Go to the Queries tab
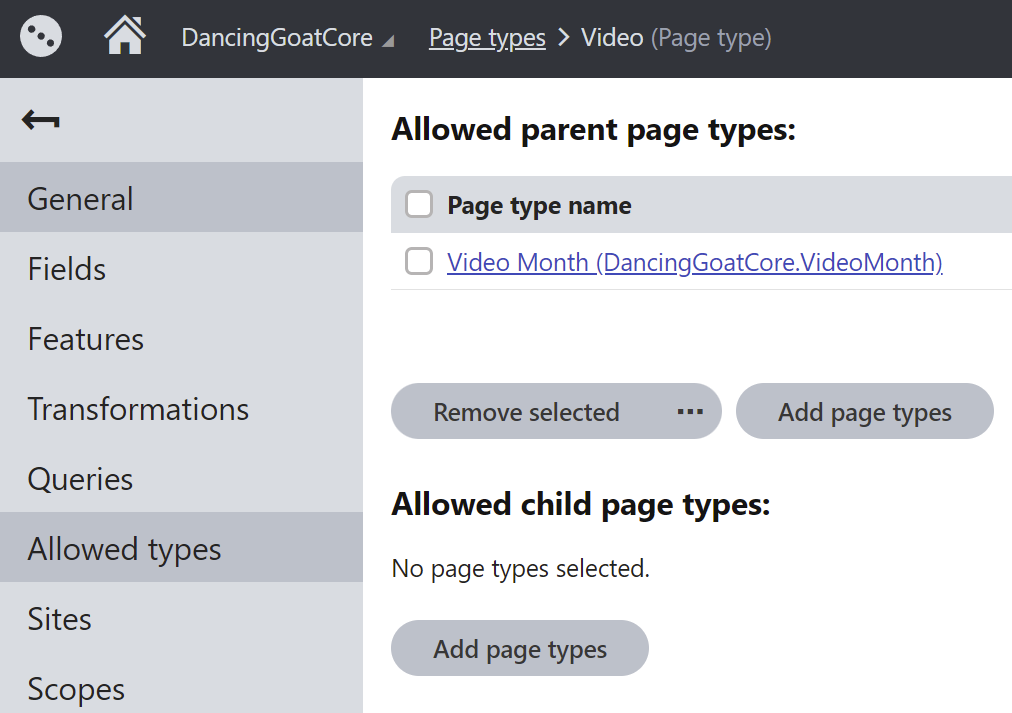The image size is (1012, 713). click(181, 478)
